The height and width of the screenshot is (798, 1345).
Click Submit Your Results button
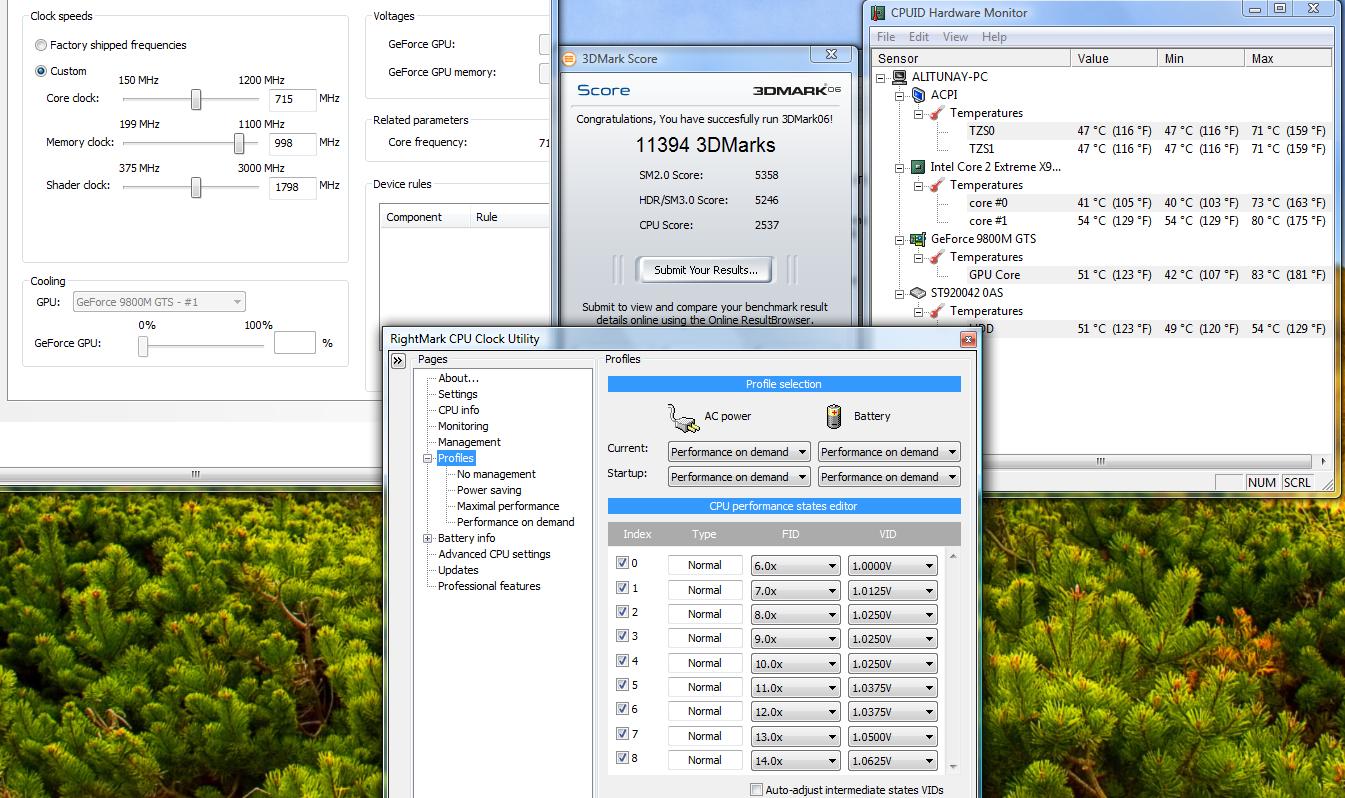click(706, 270)
